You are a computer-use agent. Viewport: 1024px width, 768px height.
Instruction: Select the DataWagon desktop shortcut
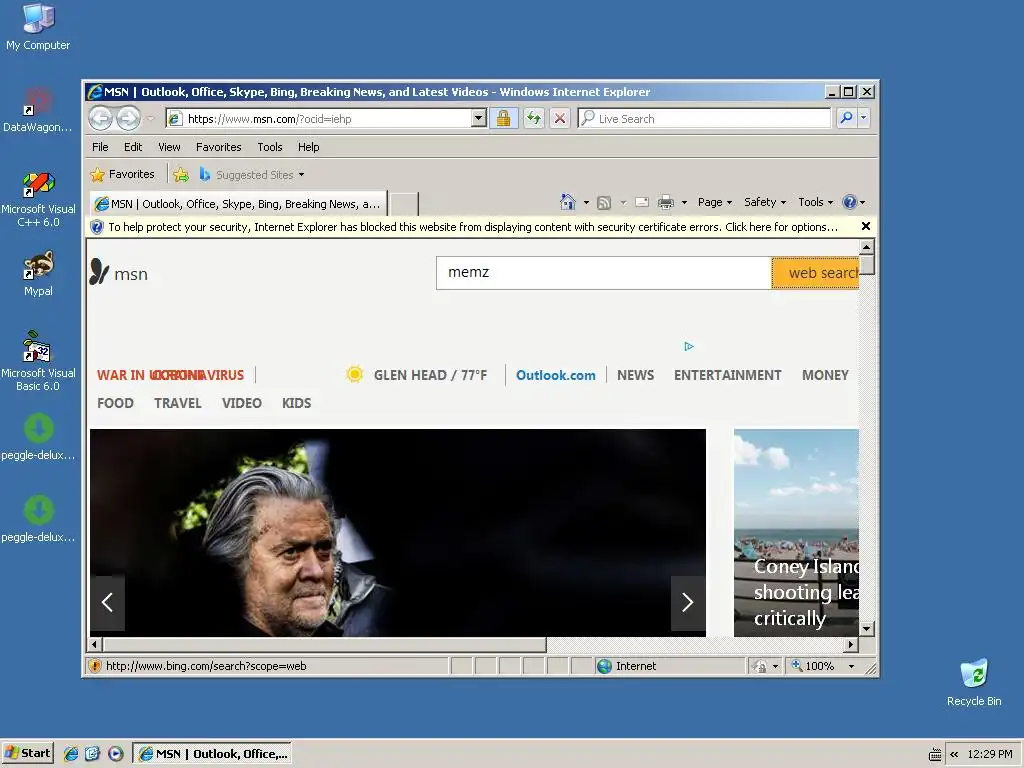coord(38,110)
